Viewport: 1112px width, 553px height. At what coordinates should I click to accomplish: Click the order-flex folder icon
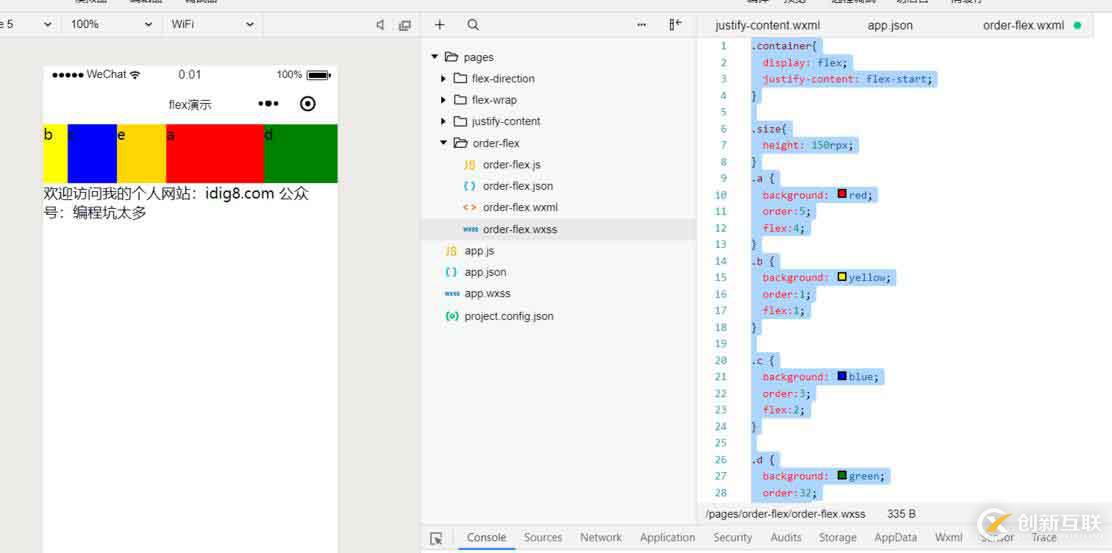click(461, 143)
